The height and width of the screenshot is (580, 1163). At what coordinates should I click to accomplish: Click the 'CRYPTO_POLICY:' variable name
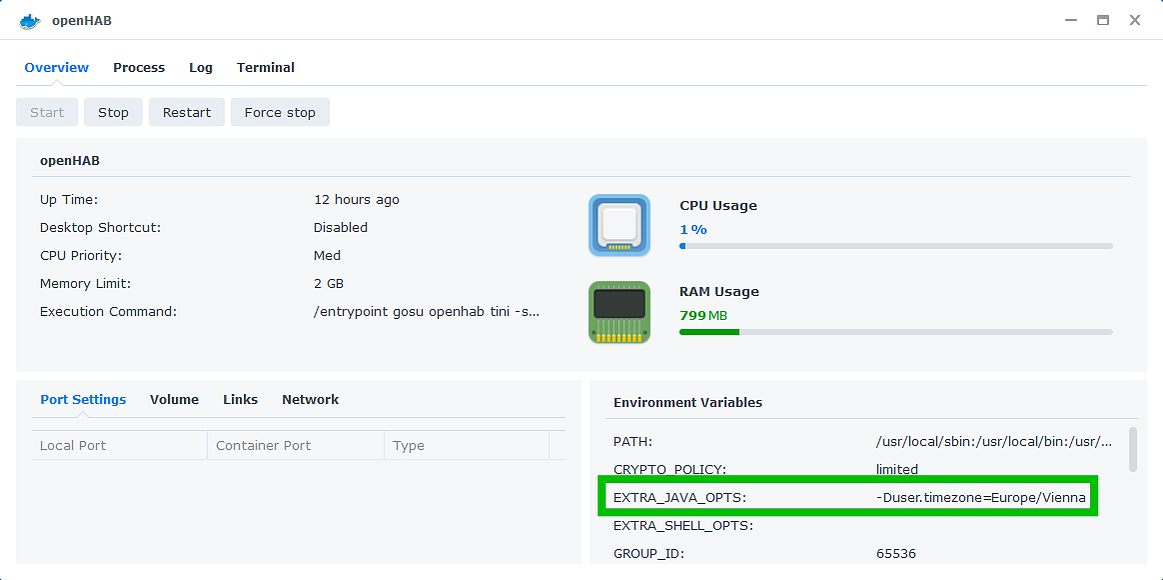tap(670, 469)
